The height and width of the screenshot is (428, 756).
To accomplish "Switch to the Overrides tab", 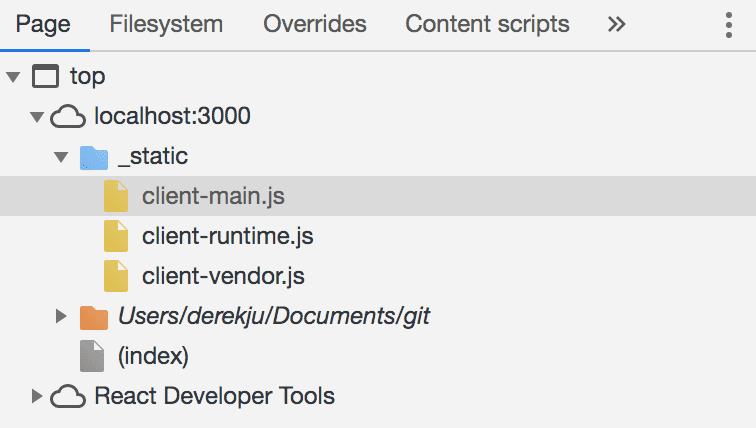I will pos(315,24).
